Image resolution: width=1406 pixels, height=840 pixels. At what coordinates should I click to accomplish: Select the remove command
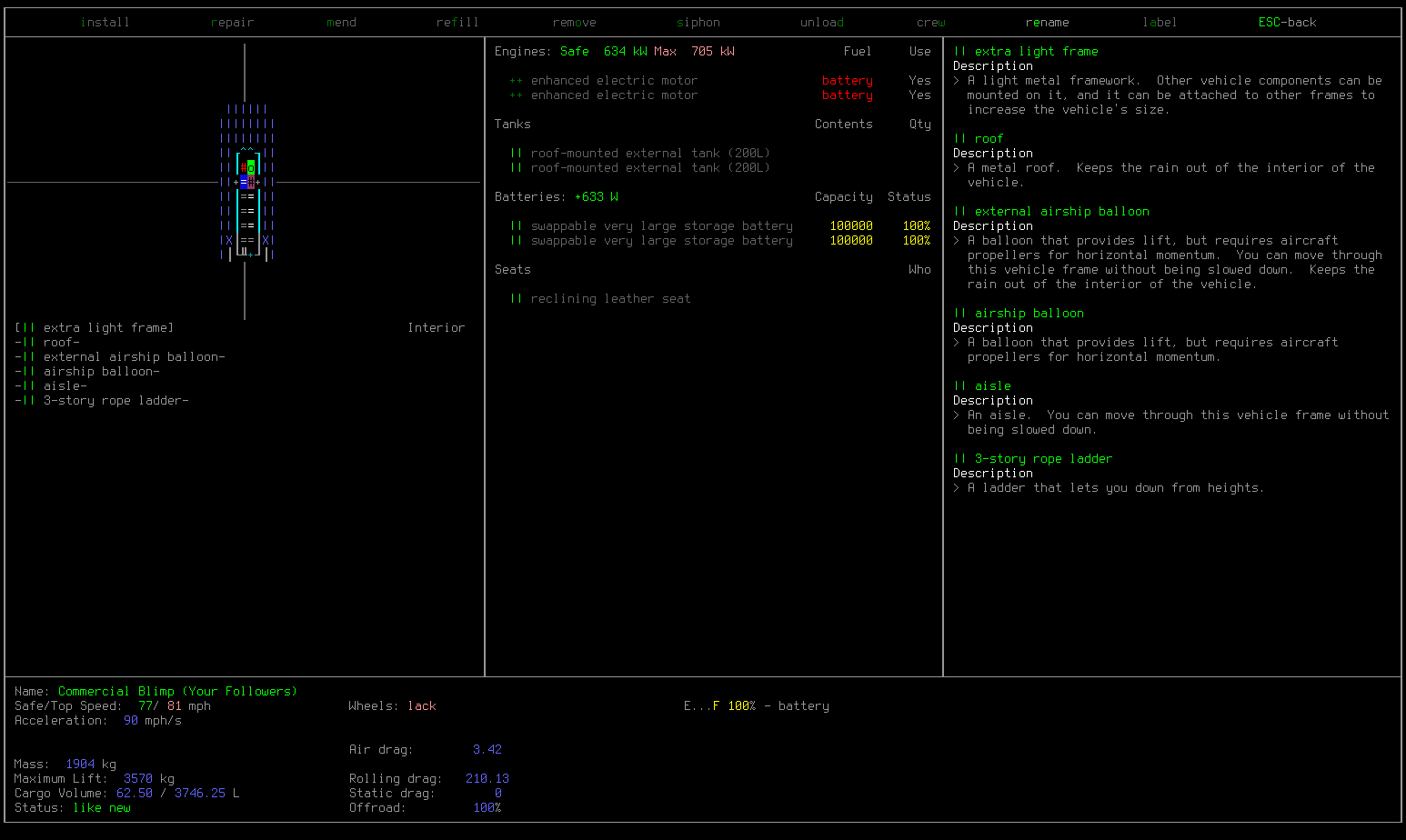(574, 22)
